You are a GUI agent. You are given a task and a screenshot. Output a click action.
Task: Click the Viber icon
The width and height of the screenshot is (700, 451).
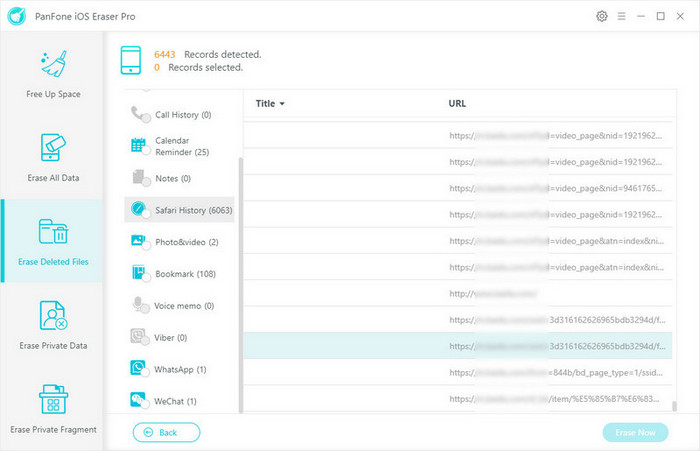(140, 337)
